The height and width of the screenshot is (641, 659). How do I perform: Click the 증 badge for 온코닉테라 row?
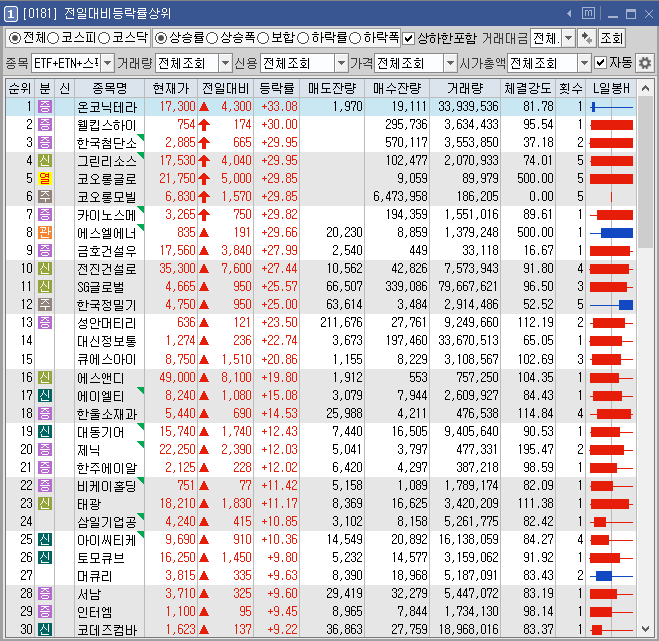click(45, 107)
